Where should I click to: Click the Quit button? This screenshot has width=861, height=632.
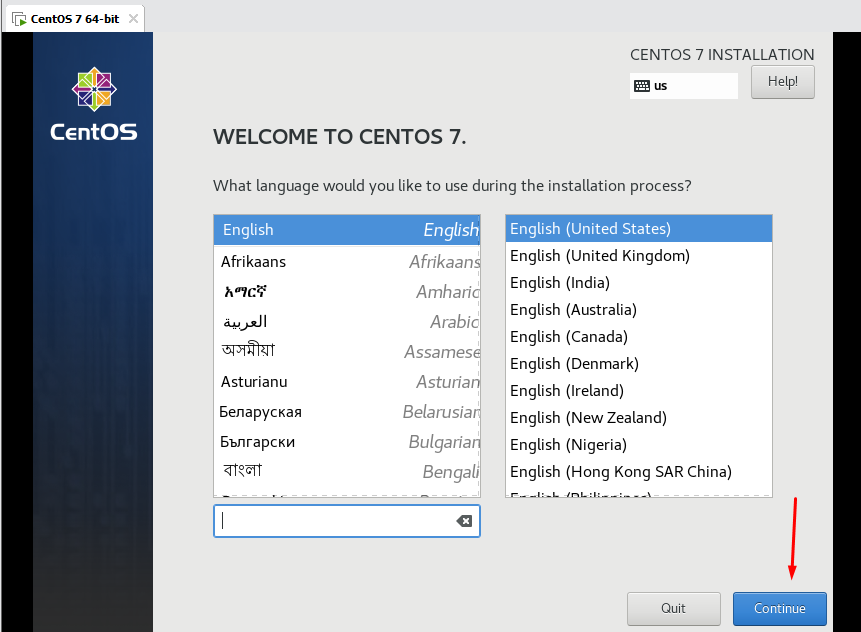[673, 608]
